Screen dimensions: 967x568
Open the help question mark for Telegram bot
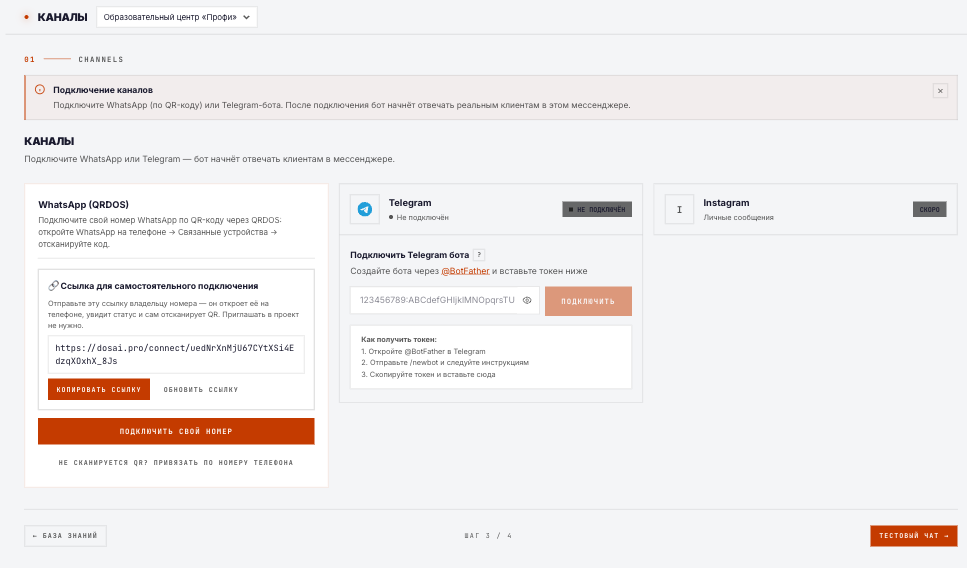[x=479, y=255]
